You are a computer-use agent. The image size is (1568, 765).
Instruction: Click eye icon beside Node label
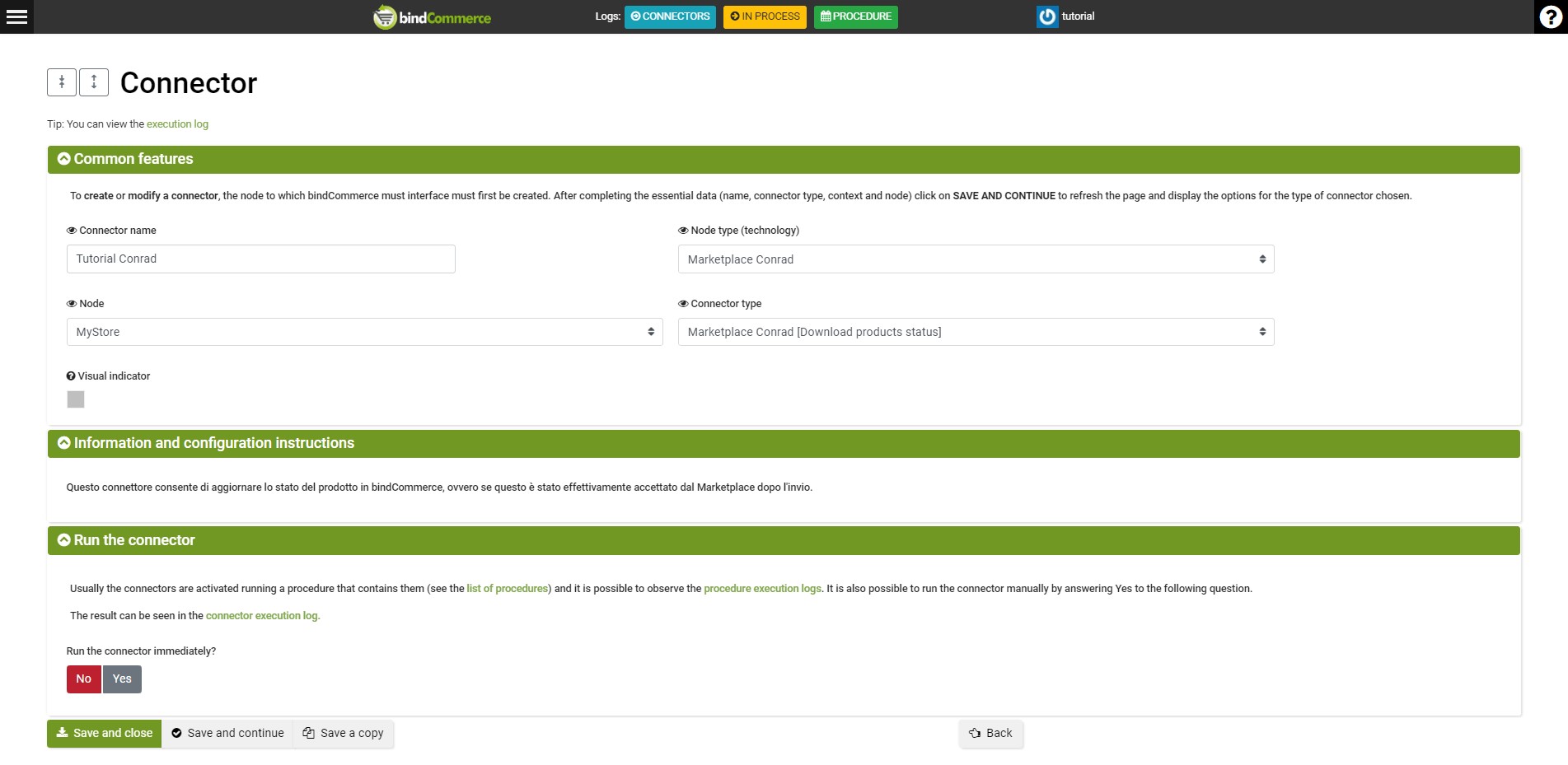[72, 304]
